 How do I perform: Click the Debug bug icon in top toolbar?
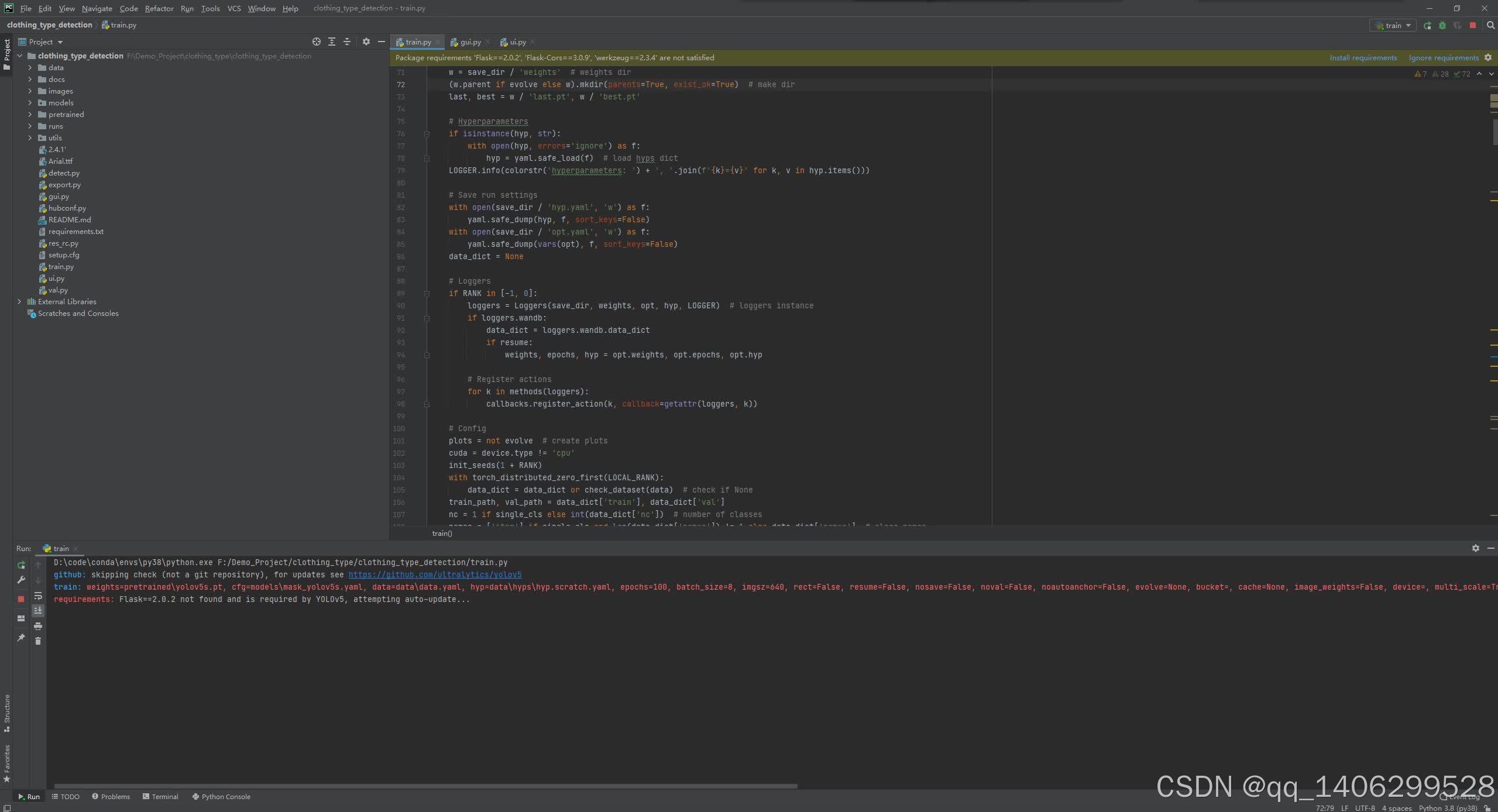(1442, 25)
